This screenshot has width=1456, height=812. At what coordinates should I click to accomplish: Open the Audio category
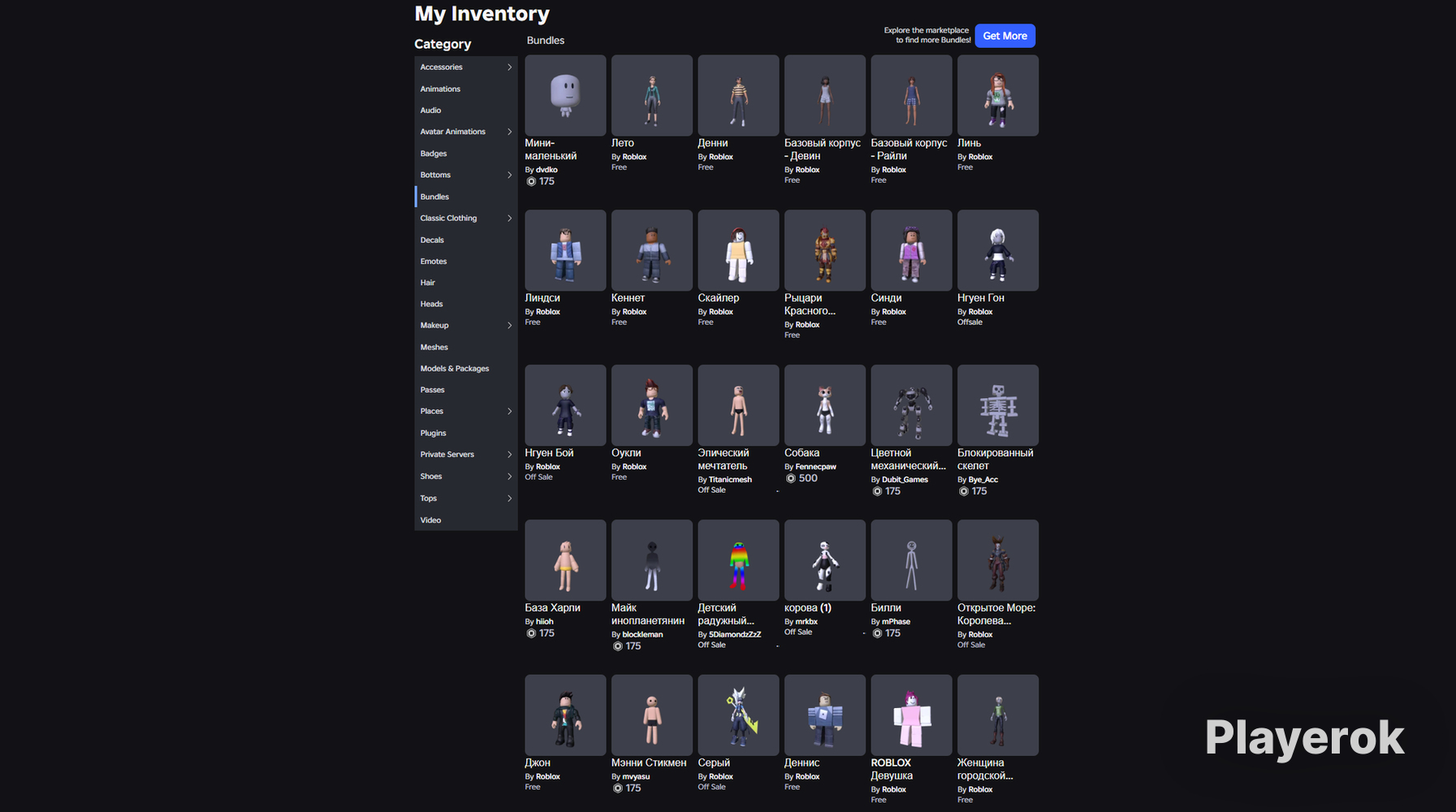466,110
